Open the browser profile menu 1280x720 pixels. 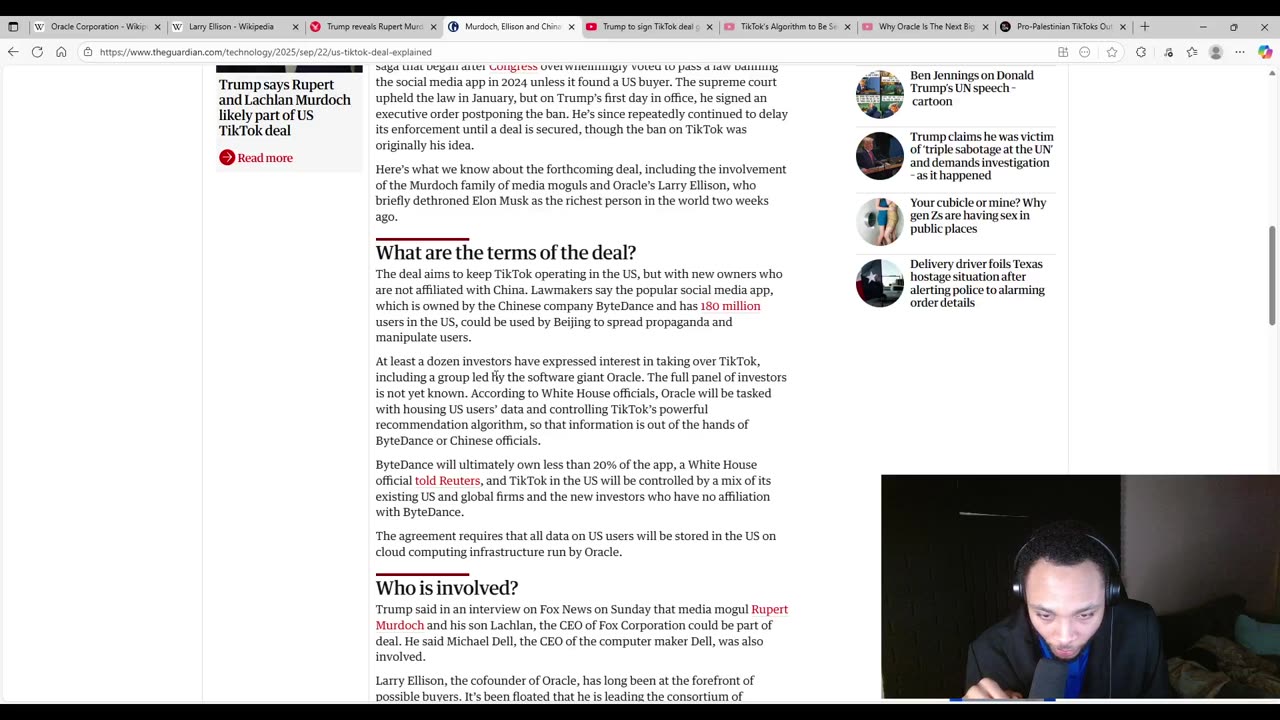[1216, 52]
